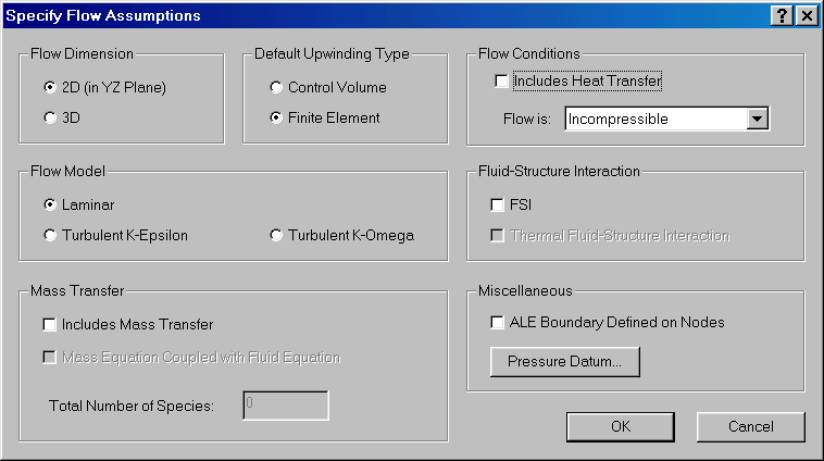Enable ALE Boundary Defined on Nodes
This screenshot has width=824, height=461.
[x=497, y=322]
